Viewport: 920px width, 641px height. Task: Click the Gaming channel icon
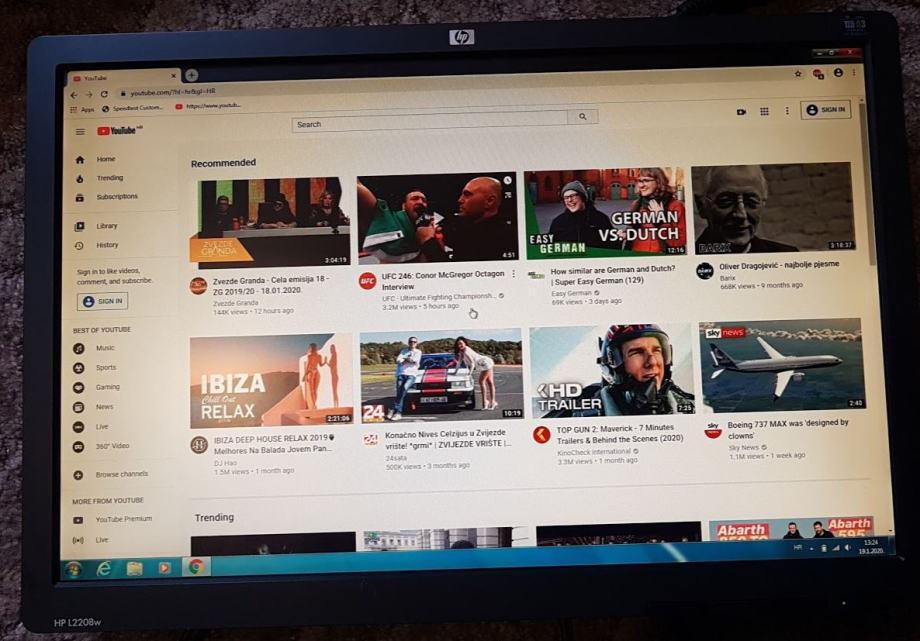tap(79, 387)
